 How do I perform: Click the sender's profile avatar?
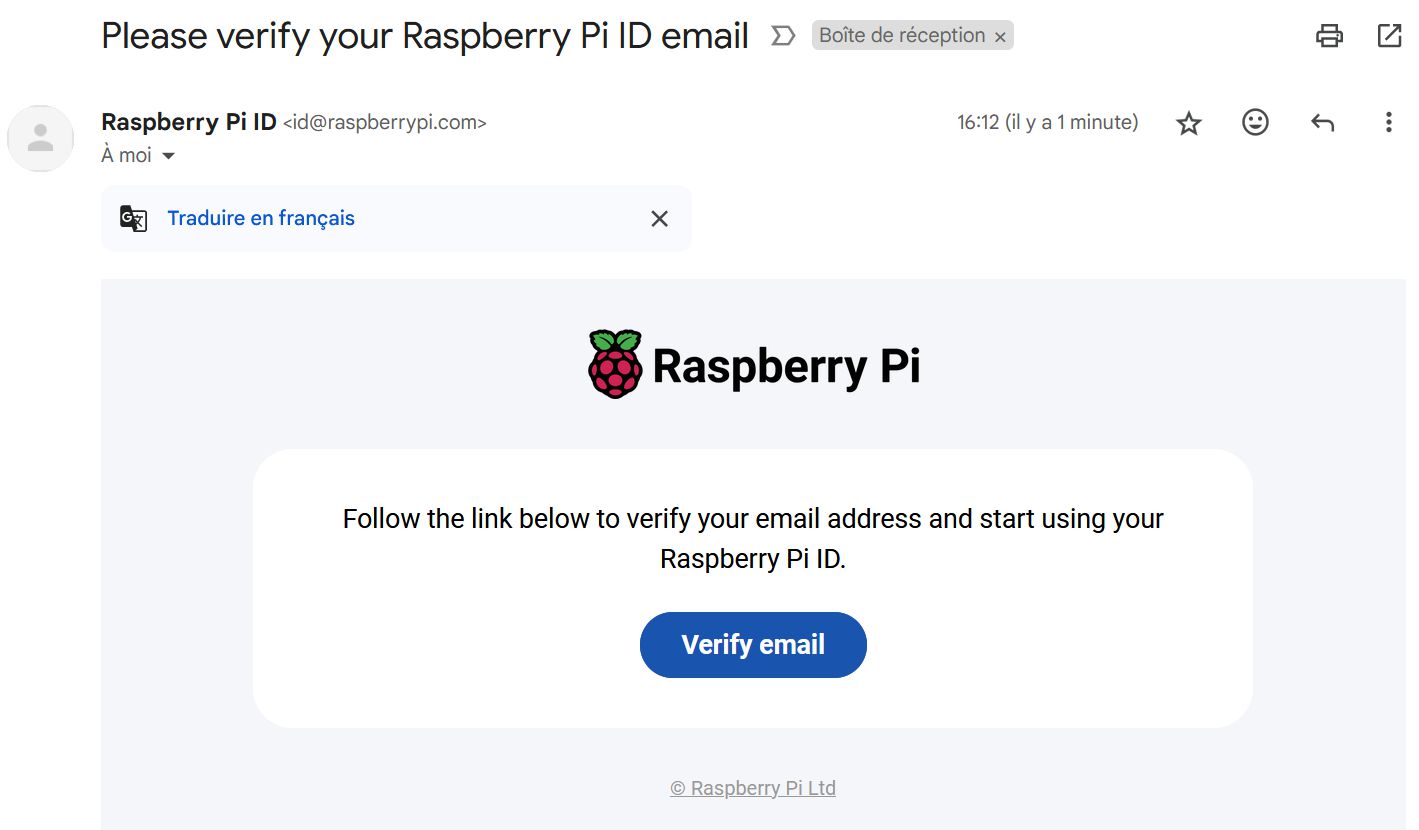pos(40,138)
